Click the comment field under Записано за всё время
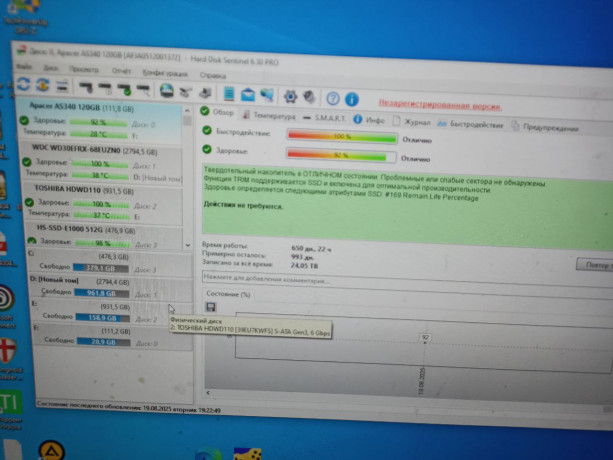This screenshot has width=613, height=460. click(407, 281)
